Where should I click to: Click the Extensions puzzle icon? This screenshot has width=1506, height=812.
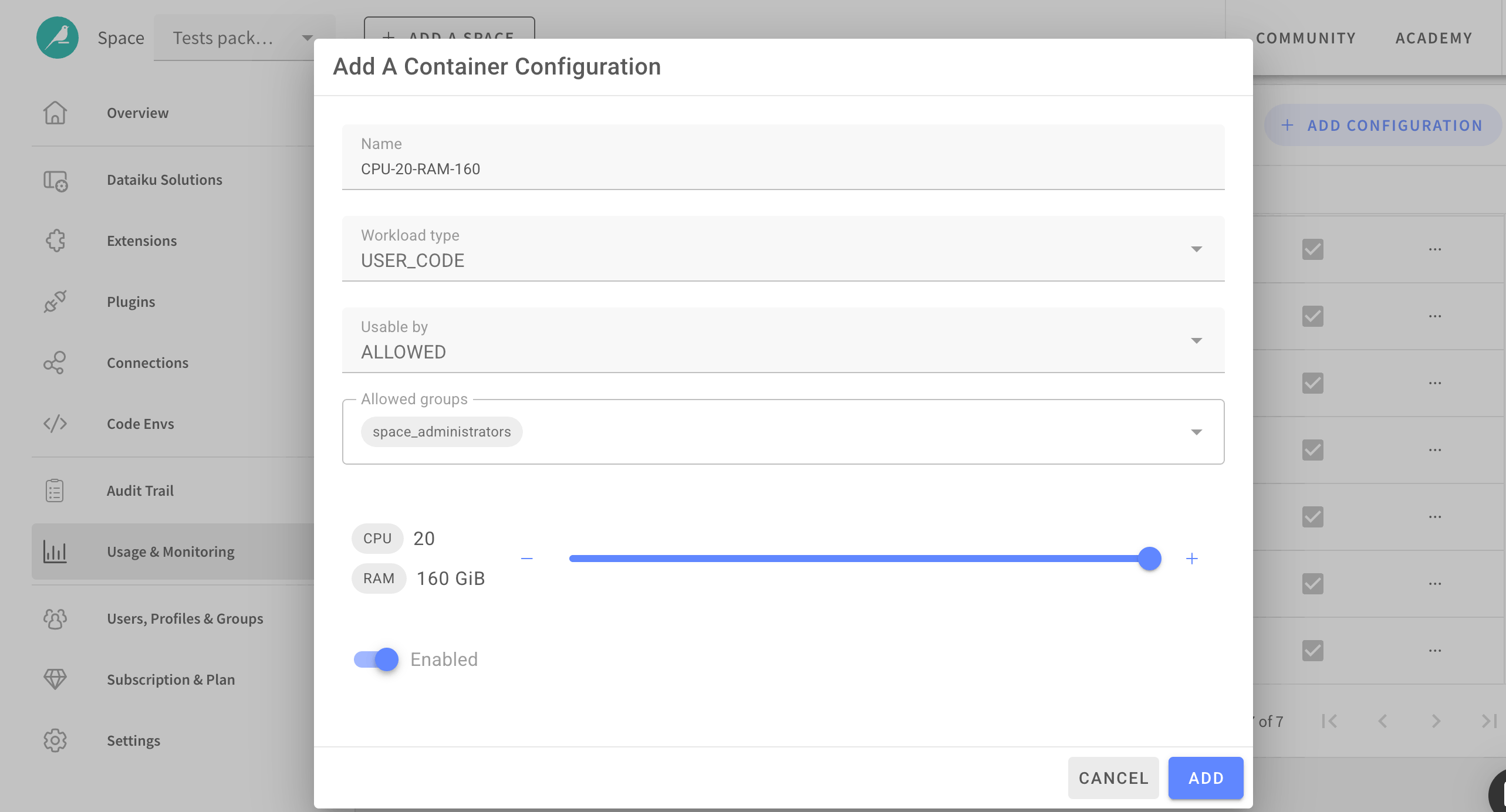[x=55, y=241]
